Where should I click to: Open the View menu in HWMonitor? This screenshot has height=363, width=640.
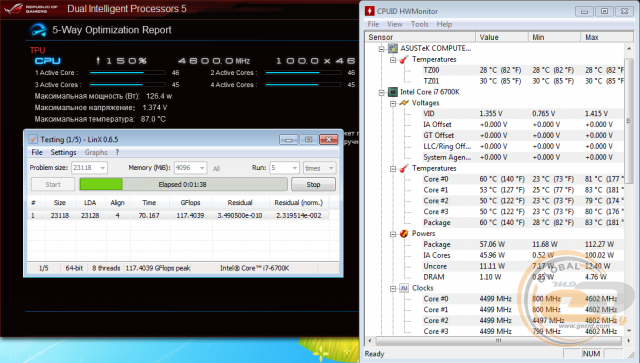tap(394, 24)
